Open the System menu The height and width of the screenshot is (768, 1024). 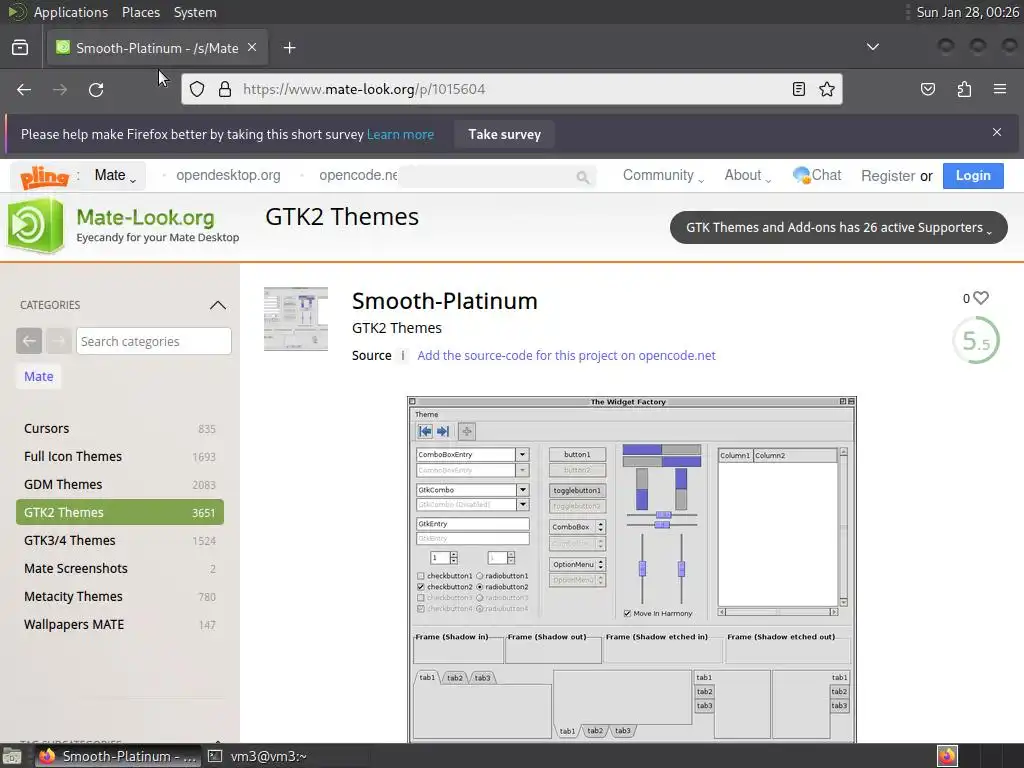pyautogui.click(x=195, y=12)
